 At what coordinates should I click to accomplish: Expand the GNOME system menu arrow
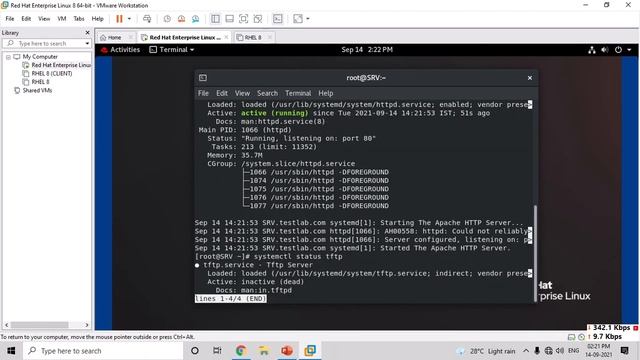[x=629, y=50]
